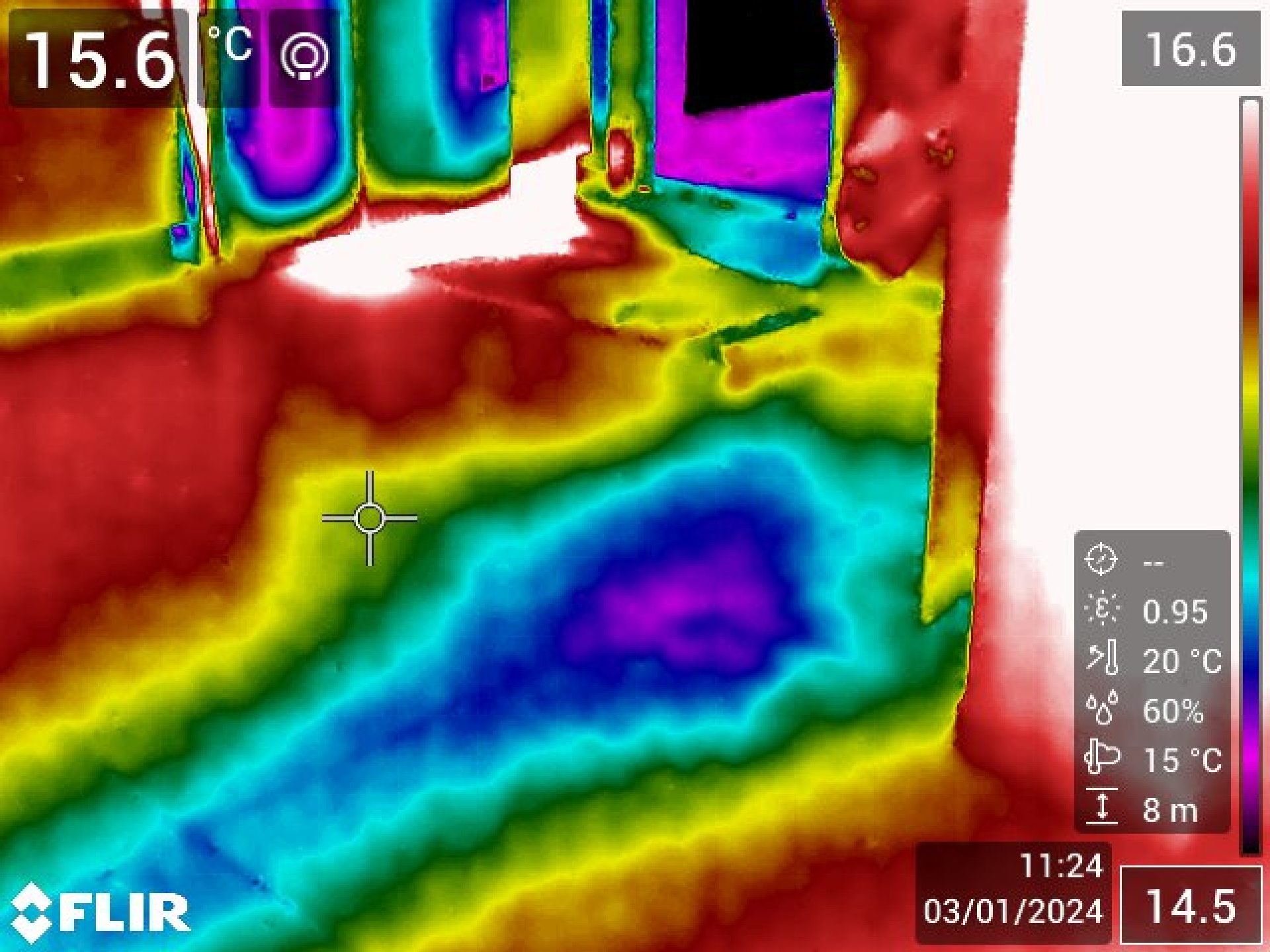Select the 16.6 maximum scale temperature

point(1190,50)
